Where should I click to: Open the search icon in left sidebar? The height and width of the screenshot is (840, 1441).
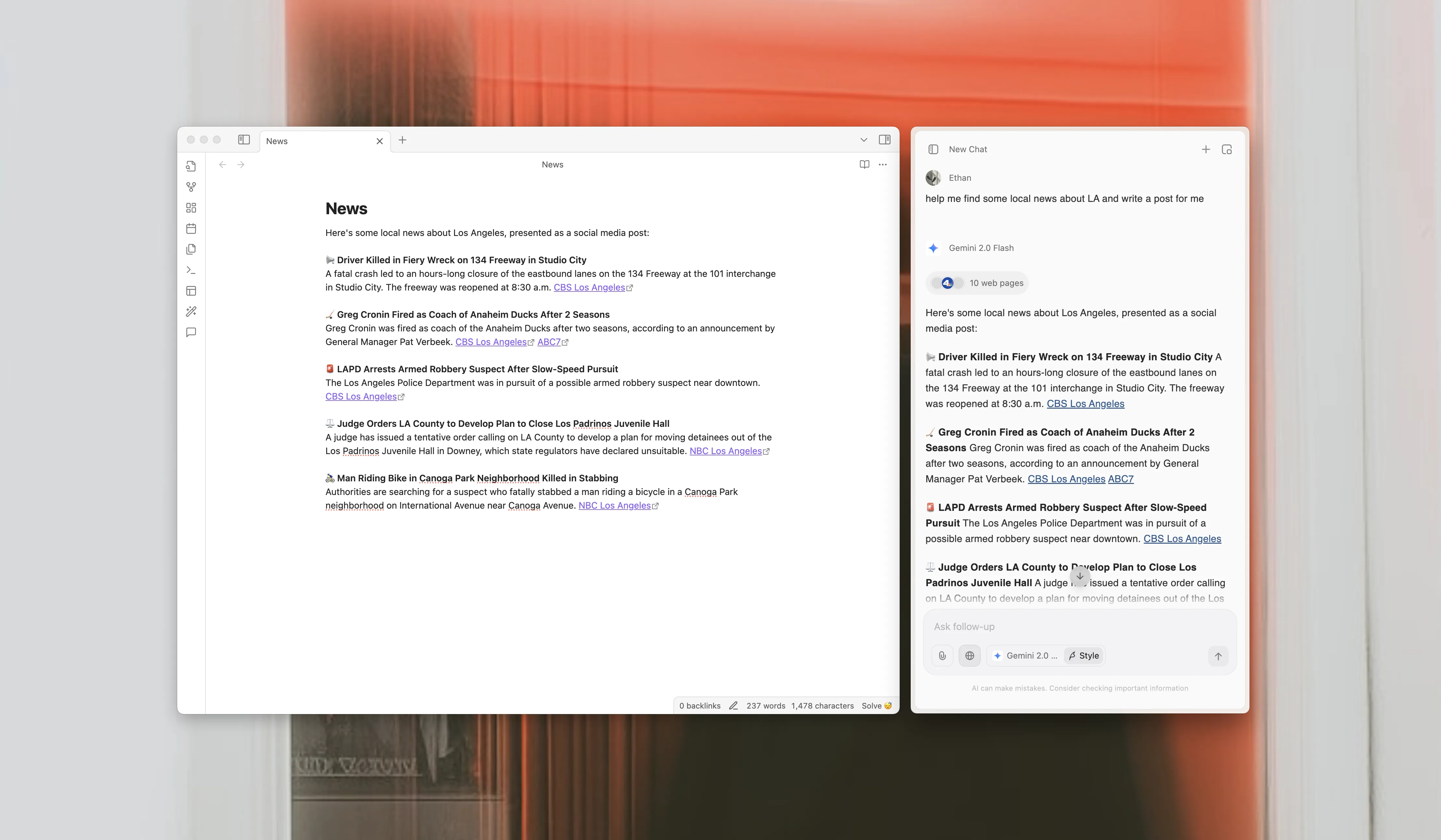click(x=191, y=167)
